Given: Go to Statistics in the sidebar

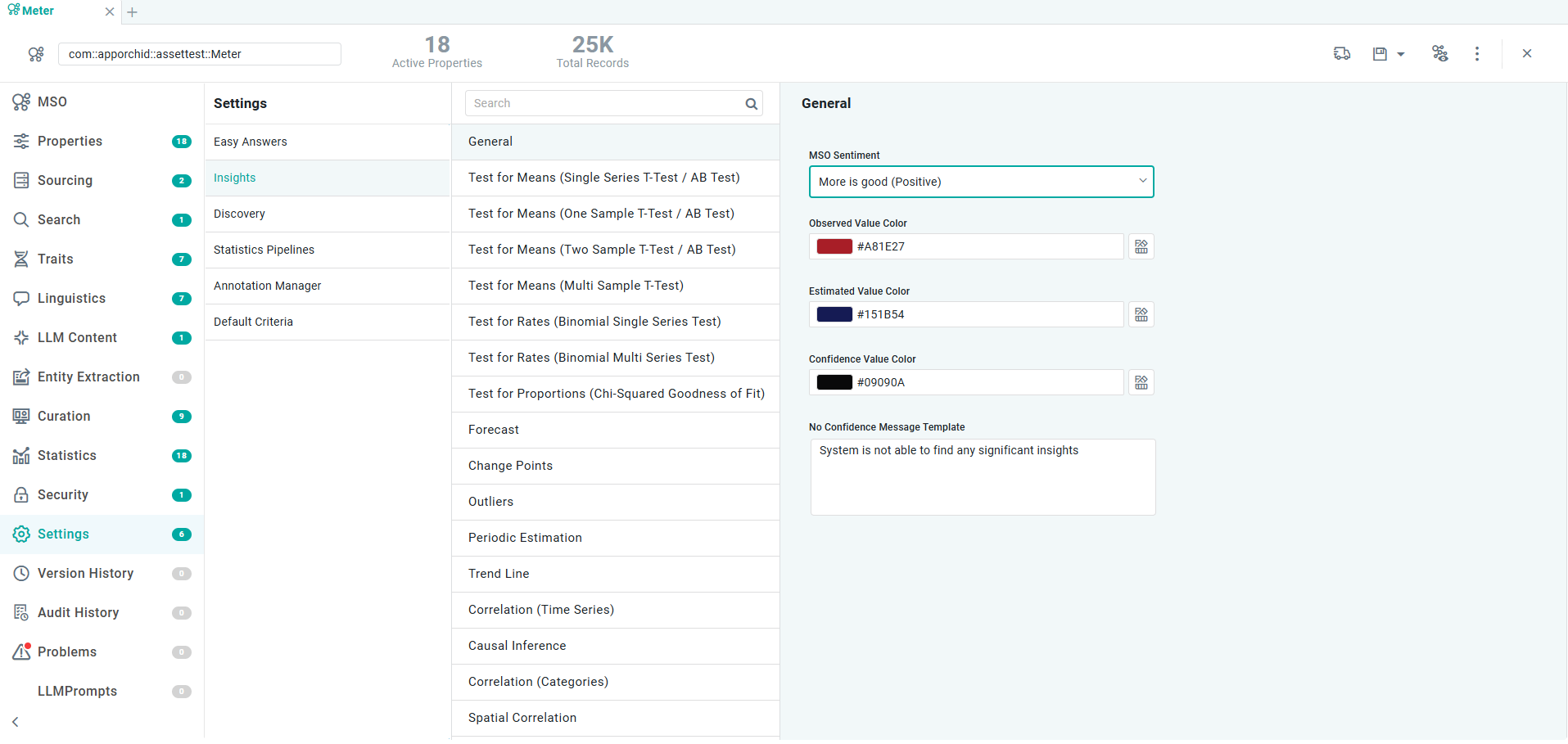Looking at the screenshot, I should click(x=66, y=456).
